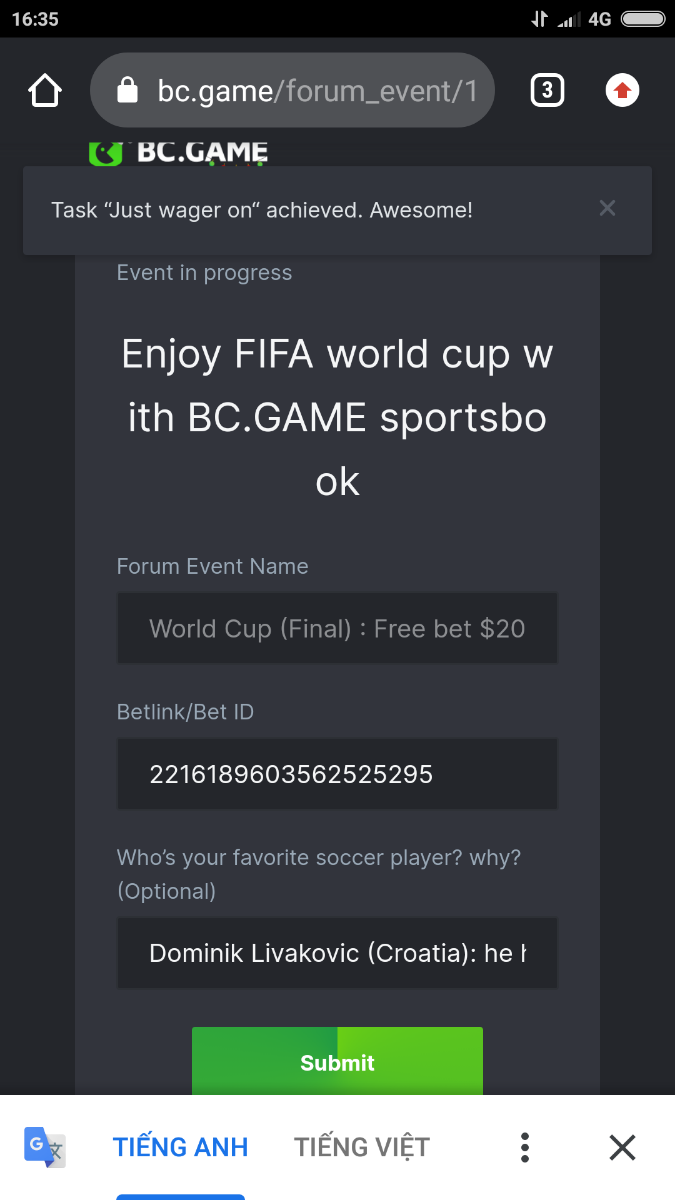Open the tab switcher showing 3 tabs
675x1200 pixels.
[x=546, y=91]
